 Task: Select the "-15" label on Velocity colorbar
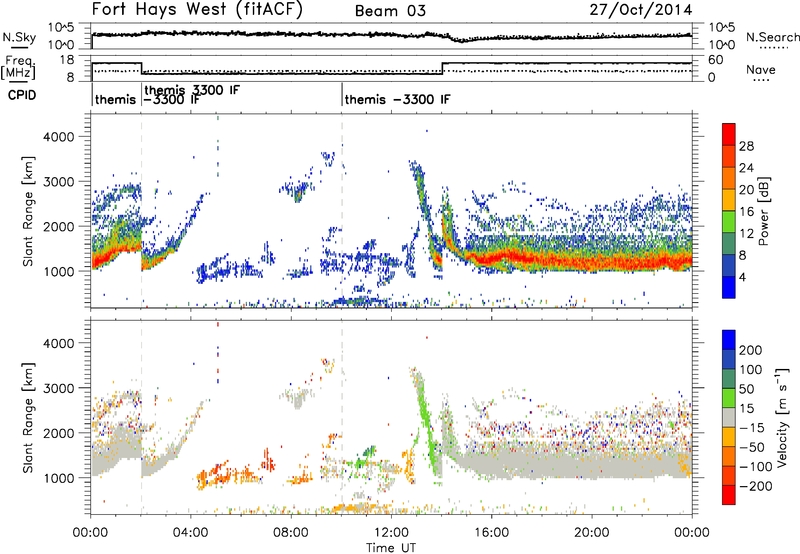pos(751,427)
